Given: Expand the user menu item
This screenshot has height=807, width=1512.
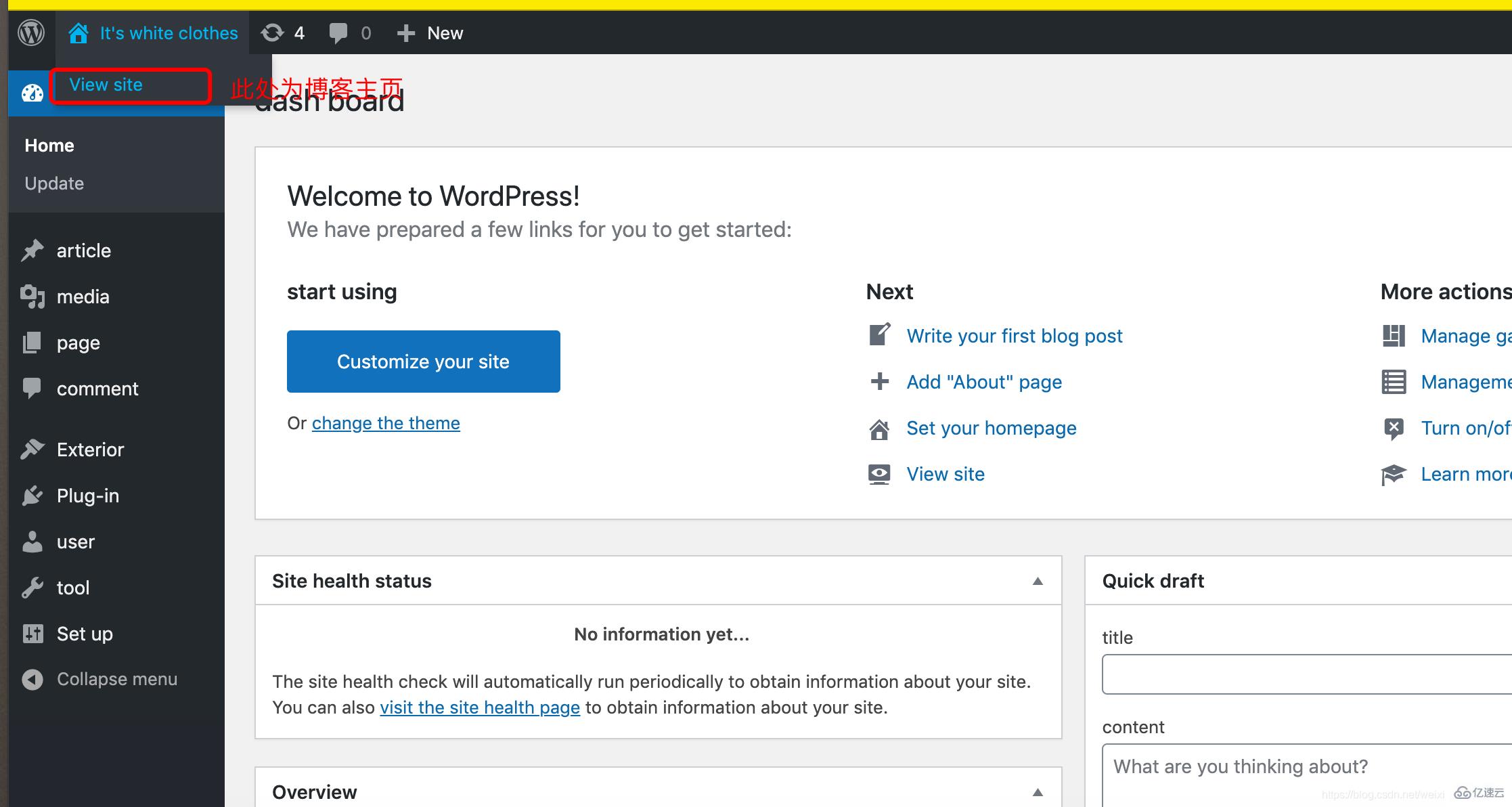Looking at the screenshot, I should [x=75, y=541].
